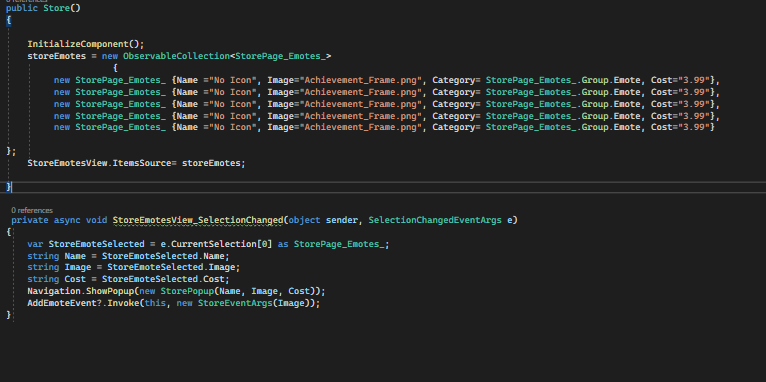Click the "object" parameter type

point(304,220)
